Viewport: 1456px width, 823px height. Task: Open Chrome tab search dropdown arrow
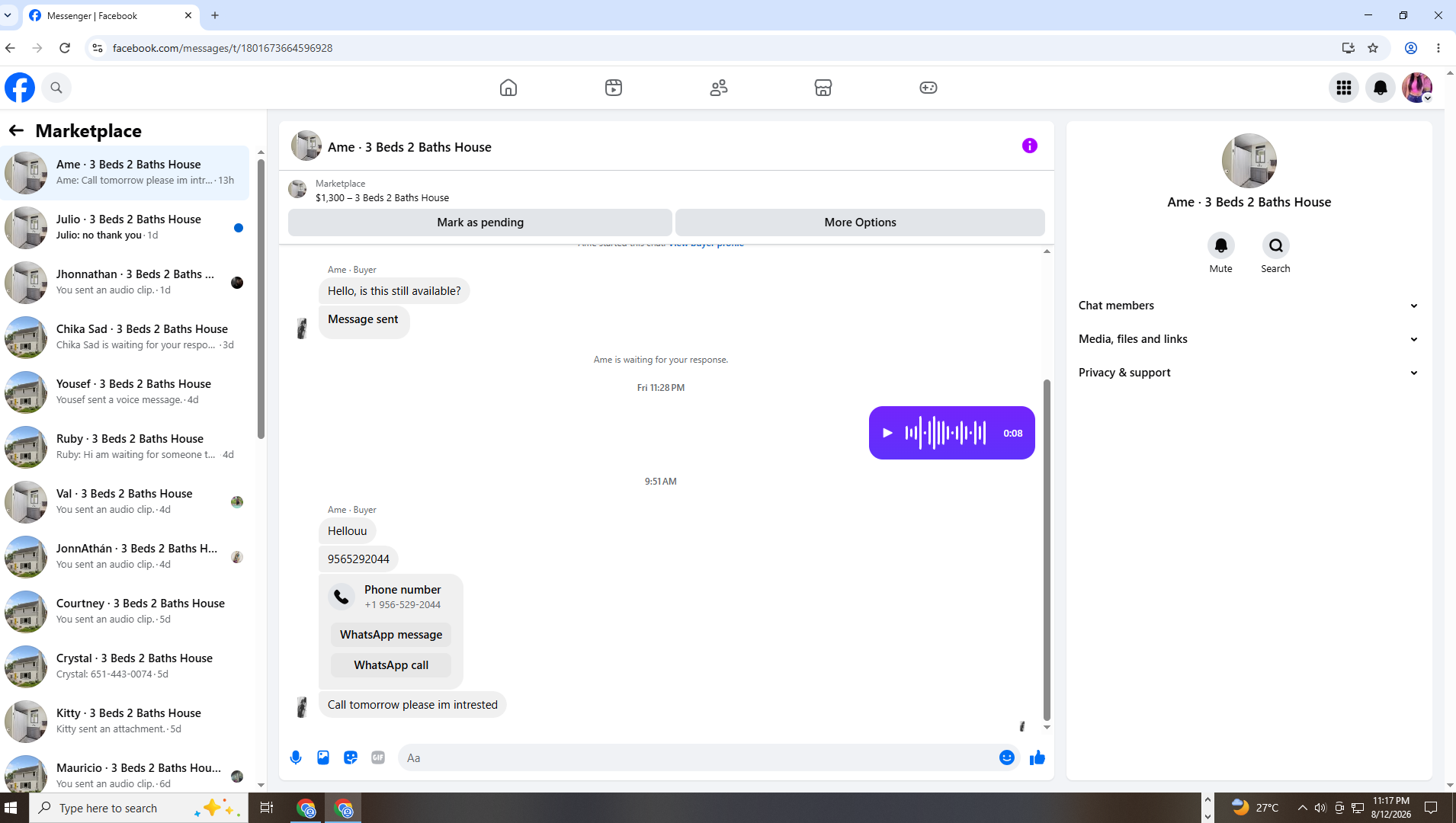pos(8,15)
